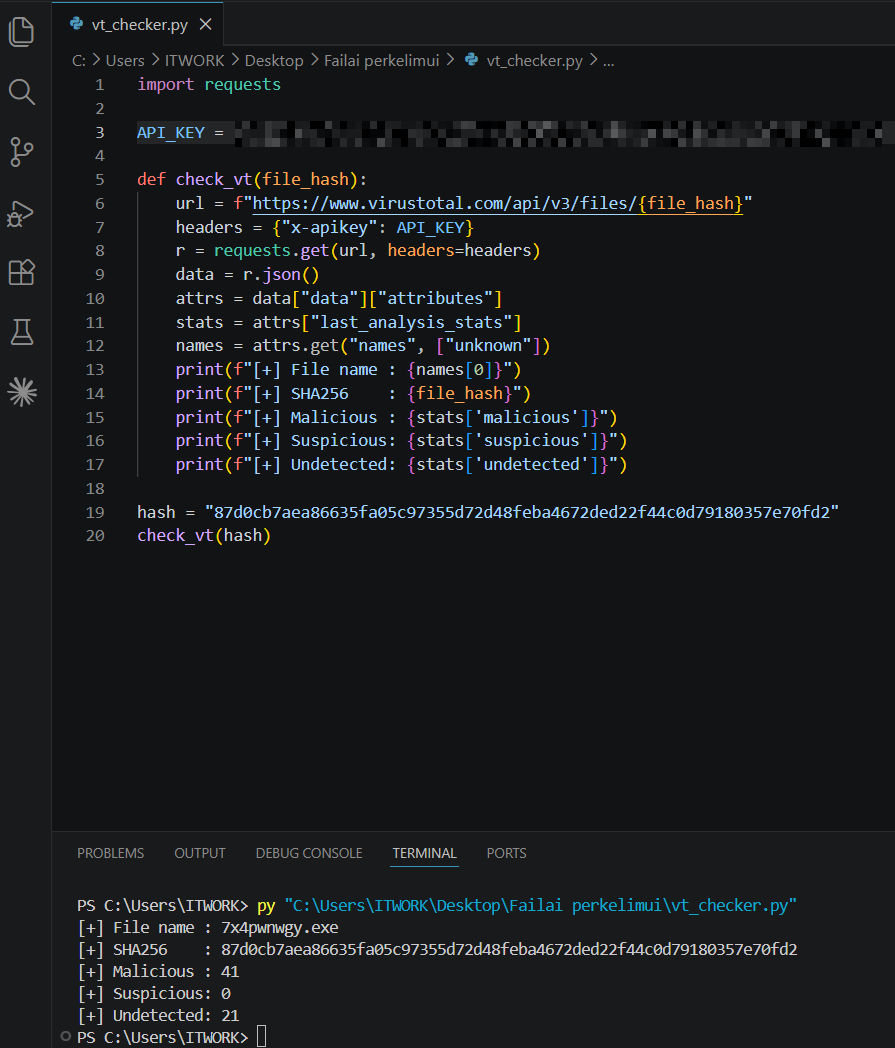Open the Explorer view in the activity bar
The width and height of the screenshot is (895, 1048).
[x=21, y=31]
